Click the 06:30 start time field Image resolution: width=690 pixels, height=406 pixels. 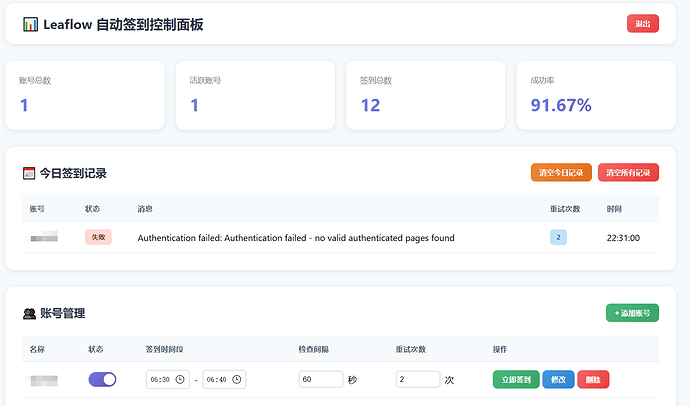pos(168,380)
